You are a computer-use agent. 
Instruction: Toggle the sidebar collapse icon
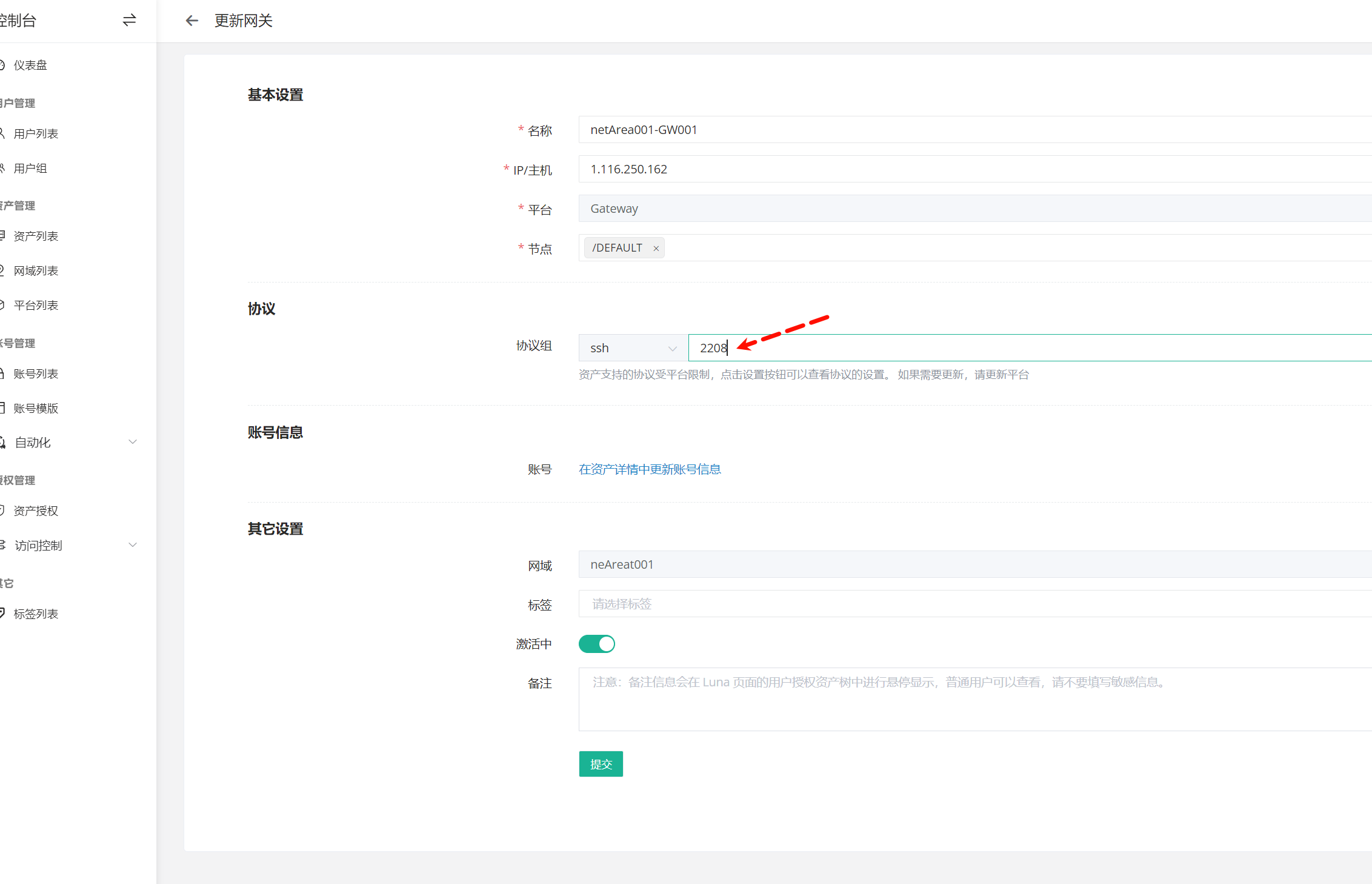pos(129,21)
